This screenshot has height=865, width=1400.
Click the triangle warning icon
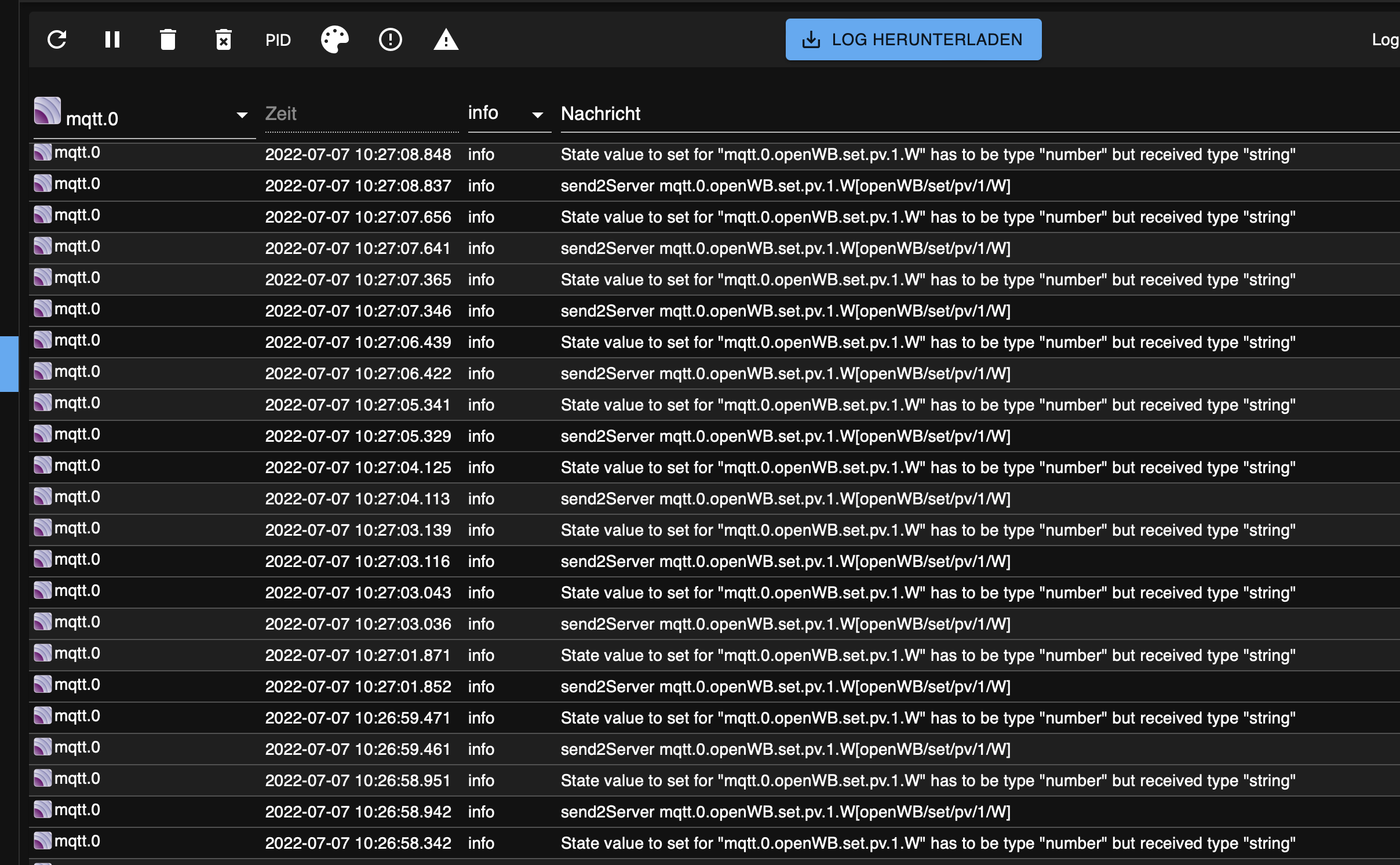pos(446,40)
